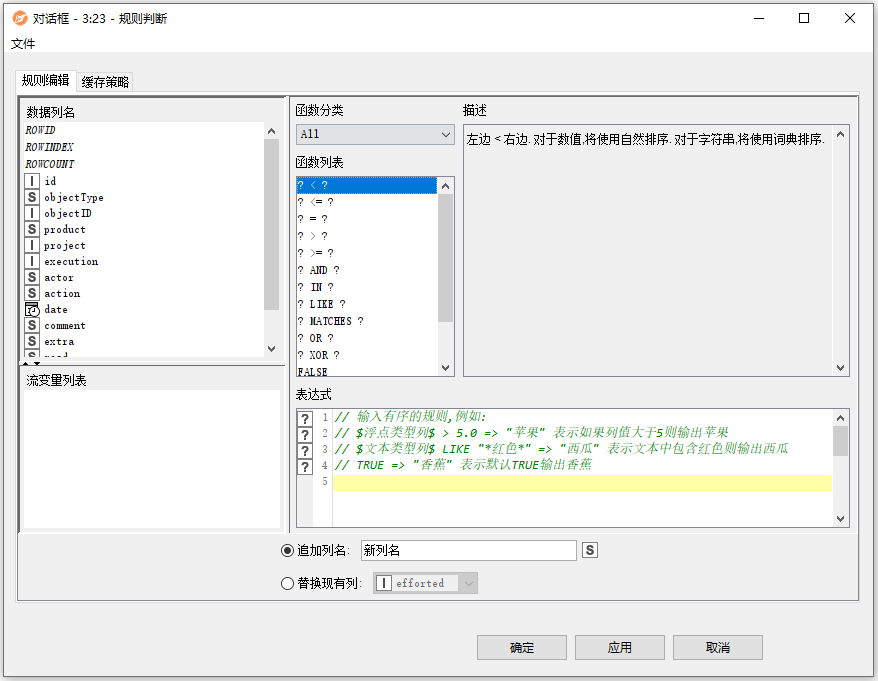Switch to the 缓存策略 tab
Viewport: 878px width, 681px height.
(x=106, y=82)
